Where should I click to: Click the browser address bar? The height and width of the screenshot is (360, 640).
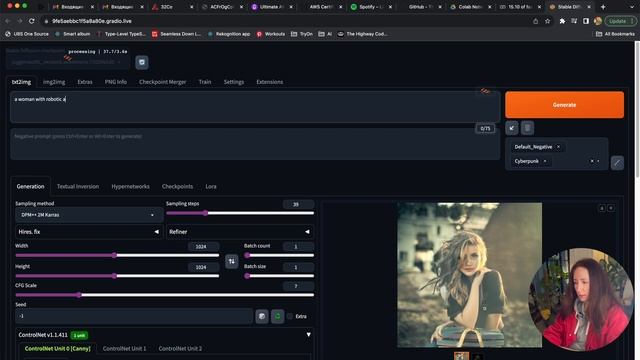286,21
